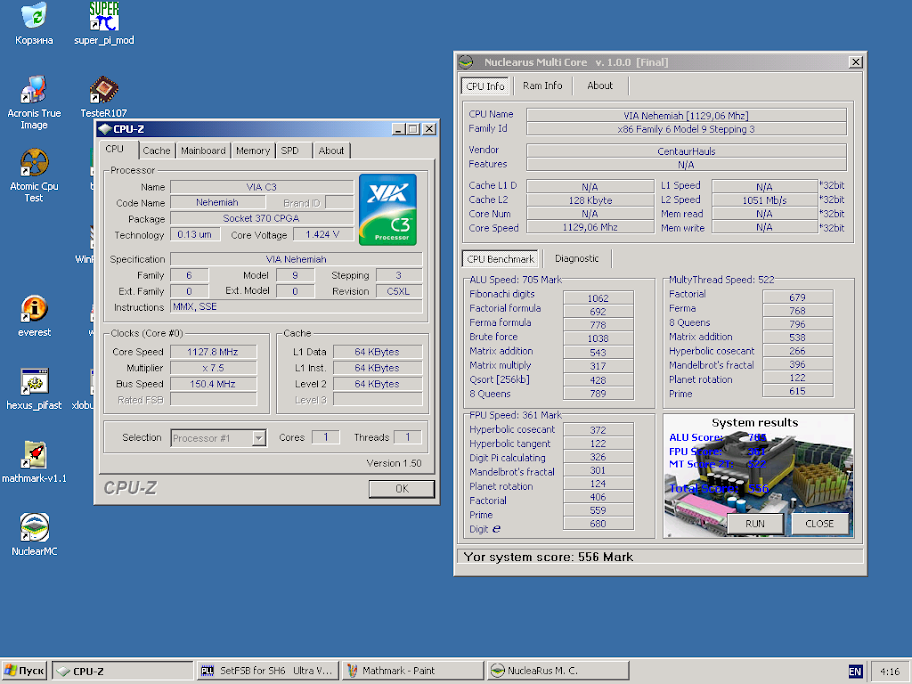The height and width of the screenshot is (684, 912).
Task: Switch to the Diagnostic tab
Action: (x=576, y=258)
